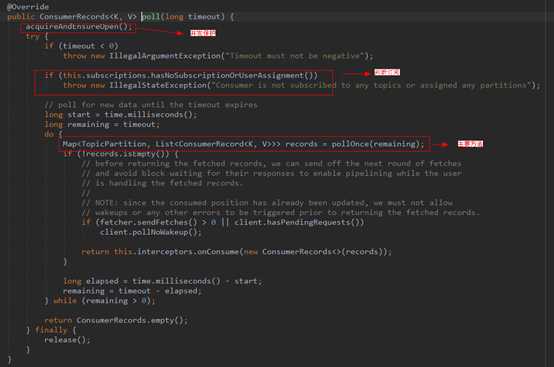Viewport: 554px width, 367px height.
Task: Click the release() call
Action: [x=67, y=340]
